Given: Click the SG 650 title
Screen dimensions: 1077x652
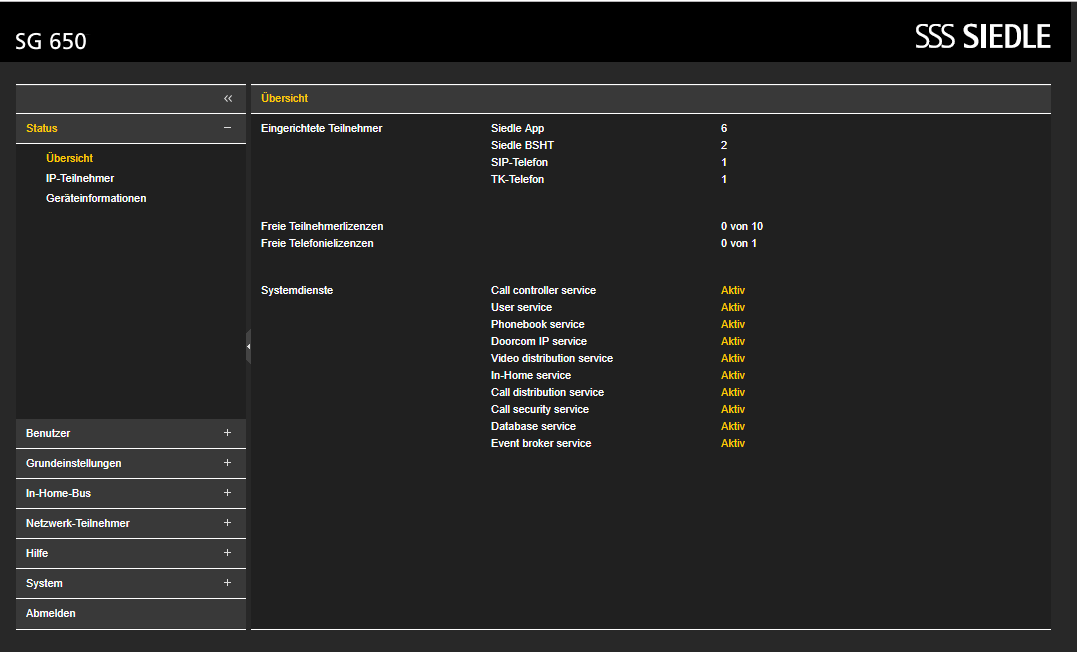Looking at the screenshot, I should click(51, 41).
